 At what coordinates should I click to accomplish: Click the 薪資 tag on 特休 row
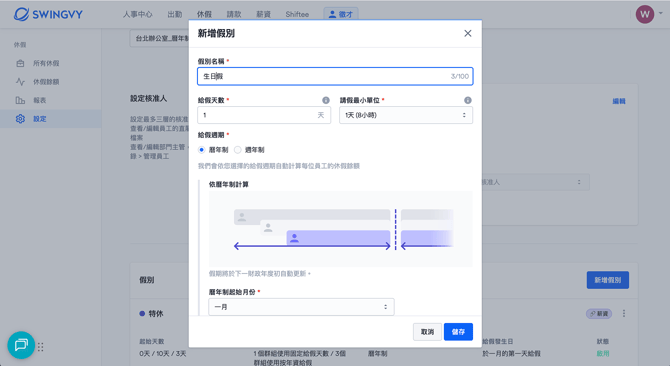599,313
